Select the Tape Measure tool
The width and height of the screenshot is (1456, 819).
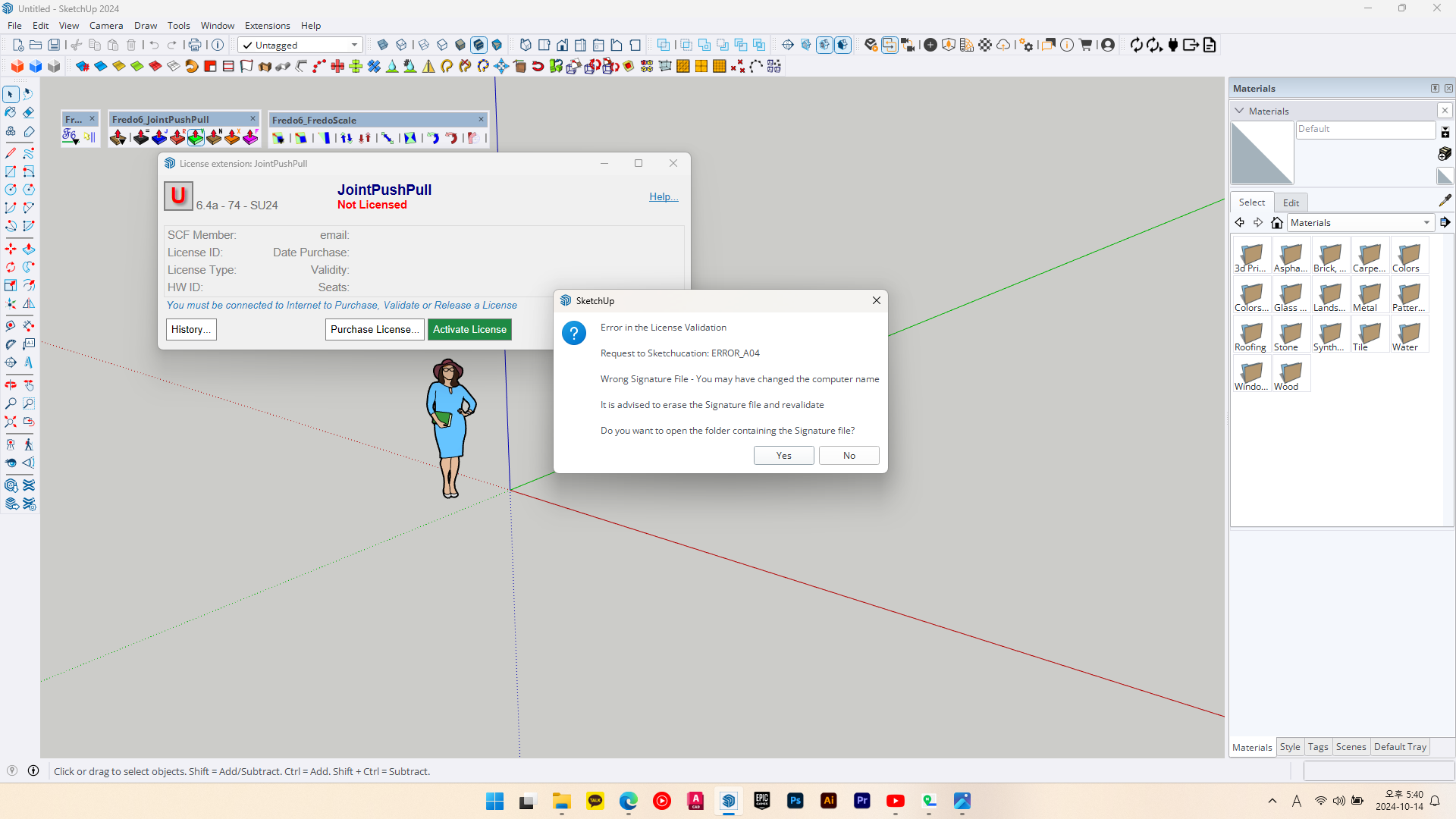[x=11, y=325]
